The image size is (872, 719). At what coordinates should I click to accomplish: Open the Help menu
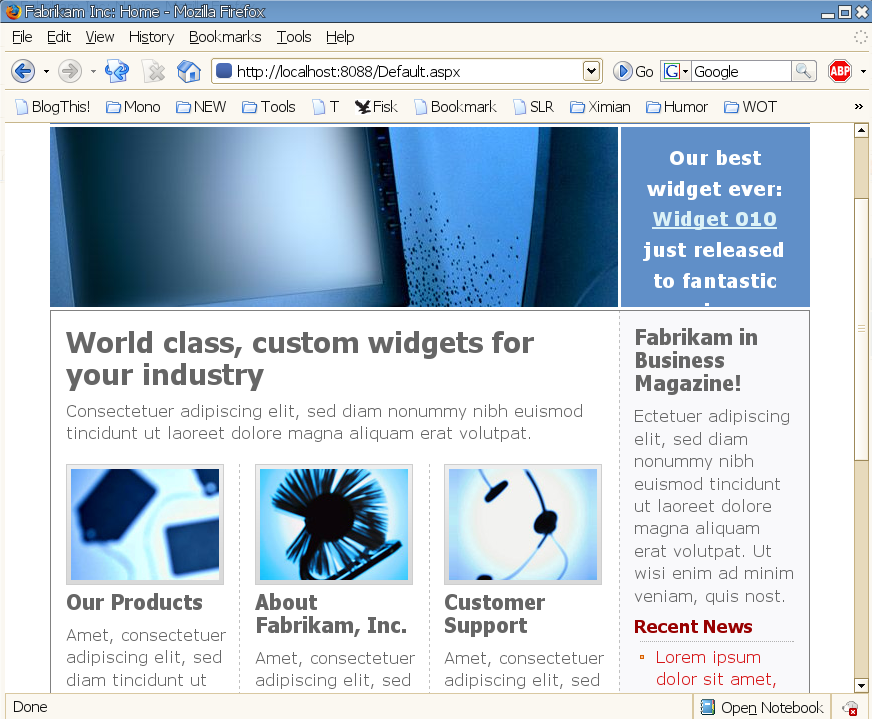[x=340, y=37]
